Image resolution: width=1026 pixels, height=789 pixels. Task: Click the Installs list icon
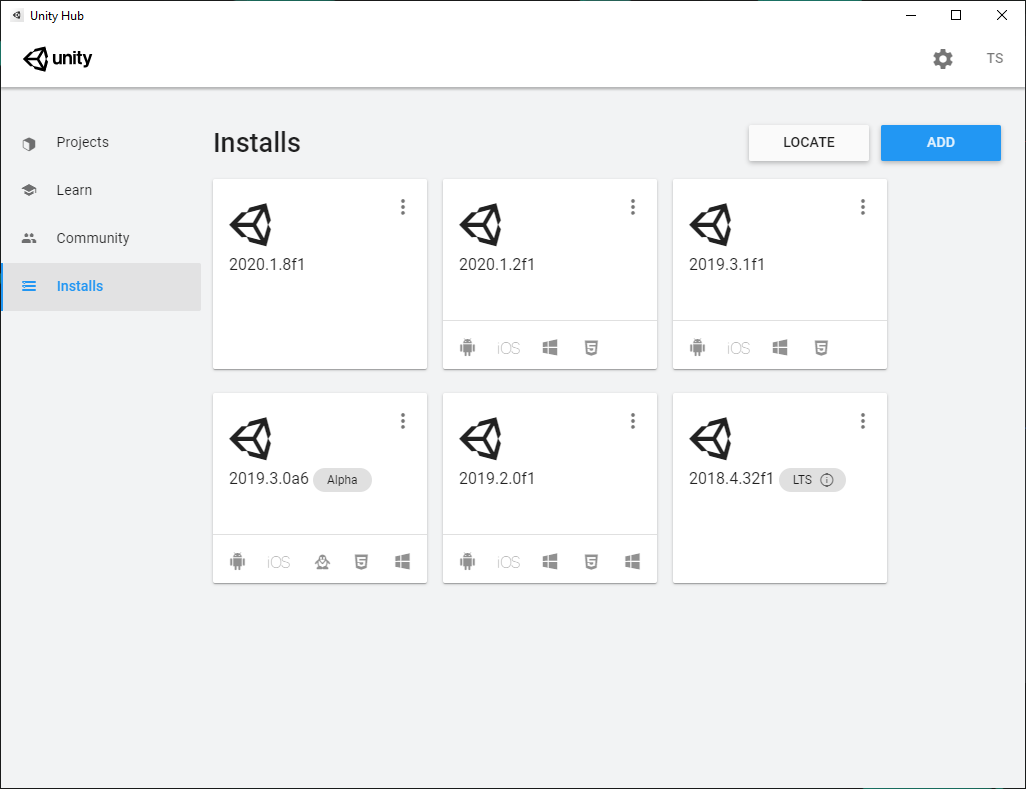29,286
